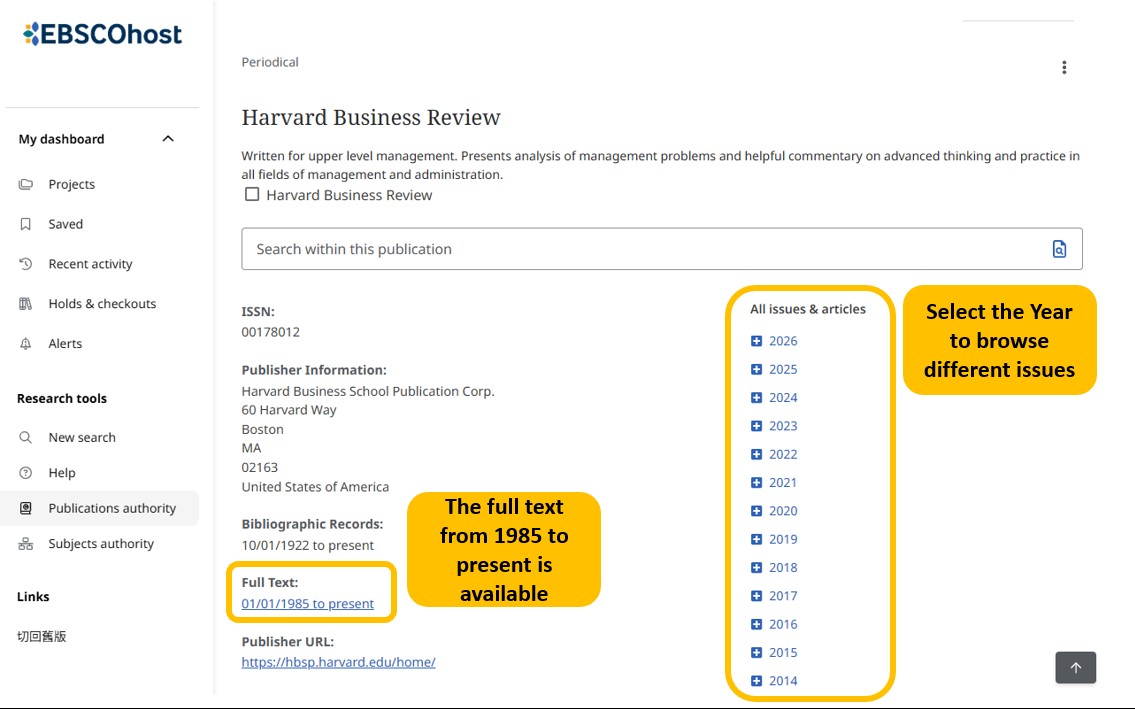Viewport: 1135px width, 709px height.
Task: Start a New search
Action: (x=82, y=437)
